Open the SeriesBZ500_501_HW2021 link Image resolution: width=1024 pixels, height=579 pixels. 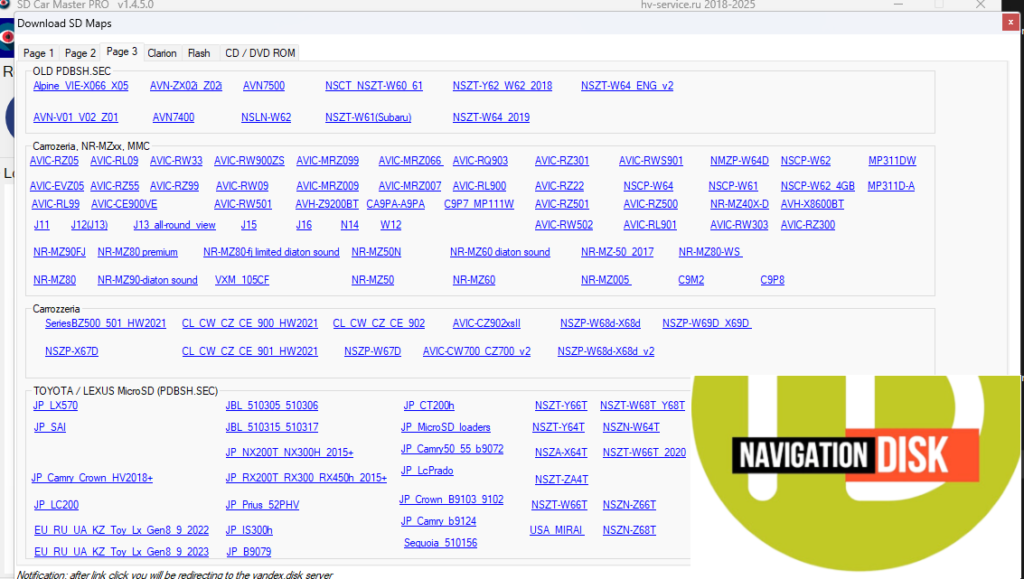pos(106,323)
